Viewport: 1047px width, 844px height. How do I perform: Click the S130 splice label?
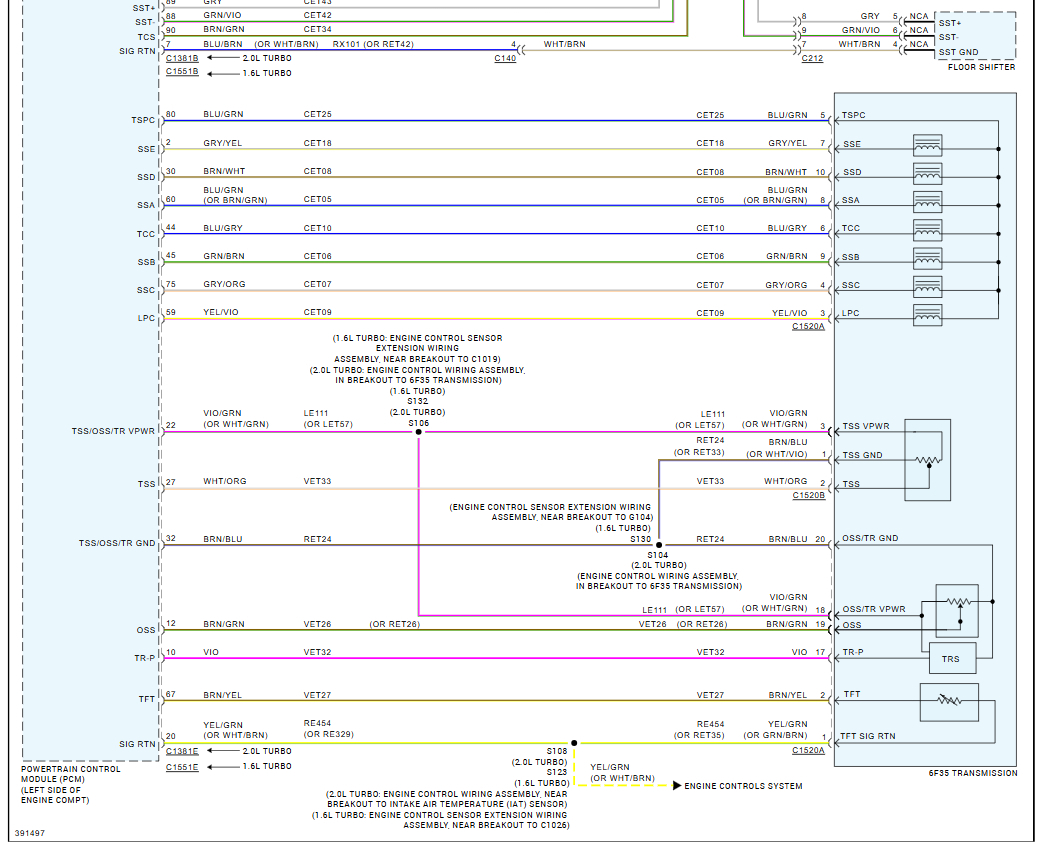(640, 539)
